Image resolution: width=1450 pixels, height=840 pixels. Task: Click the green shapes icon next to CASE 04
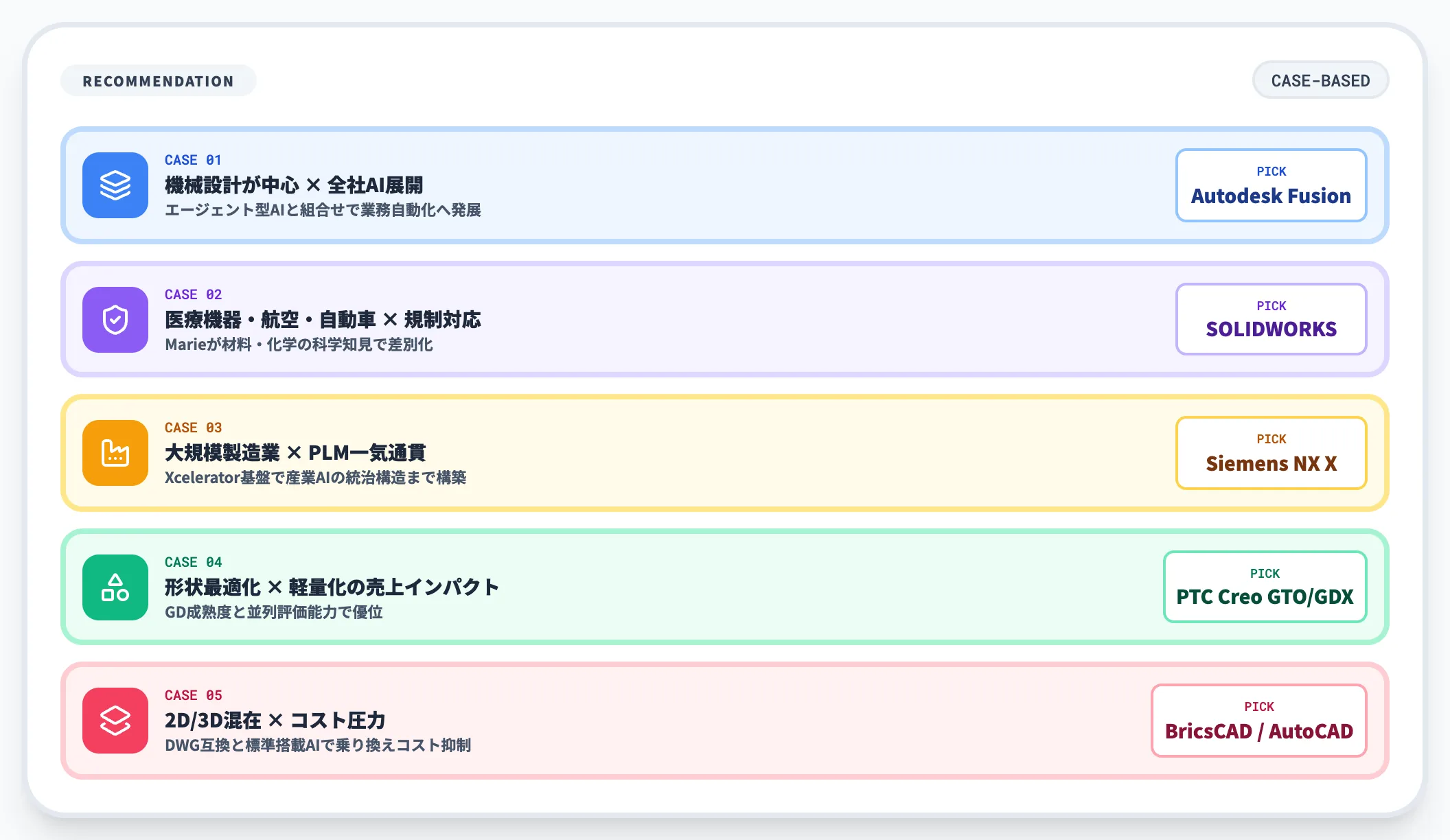(115, 587)
